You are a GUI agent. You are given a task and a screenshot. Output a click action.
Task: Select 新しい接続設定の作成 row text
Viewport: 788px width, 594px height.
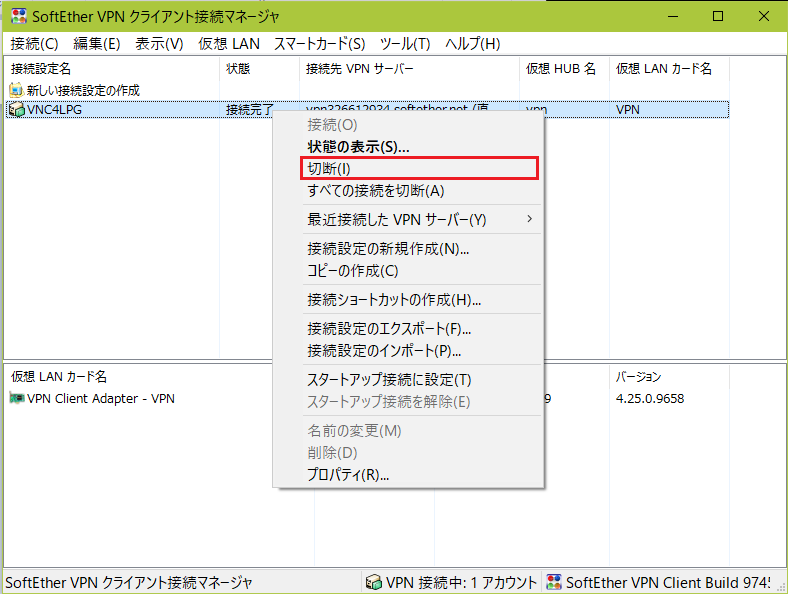tap(83, 90)
